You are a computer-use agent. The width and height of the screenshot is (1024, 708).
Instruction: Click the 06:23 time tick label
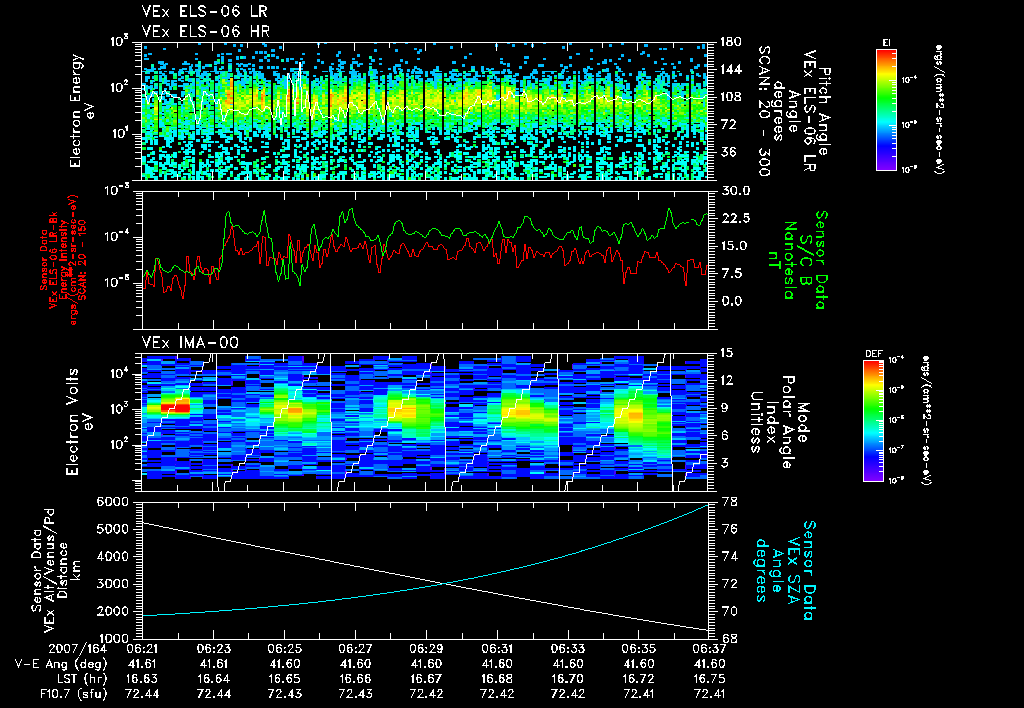214,649
